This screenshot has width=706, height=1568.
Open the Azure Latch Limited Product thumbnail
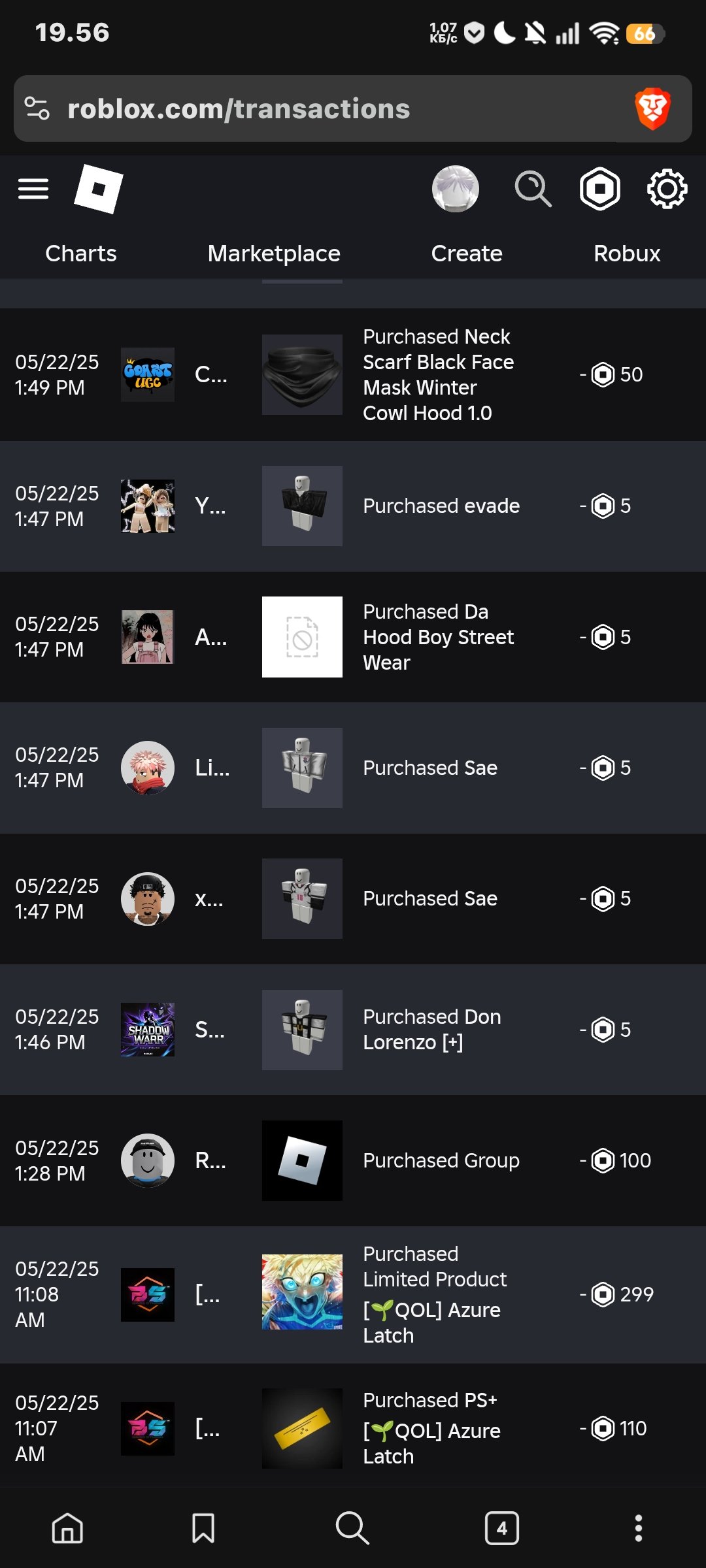click(302, 1292)
